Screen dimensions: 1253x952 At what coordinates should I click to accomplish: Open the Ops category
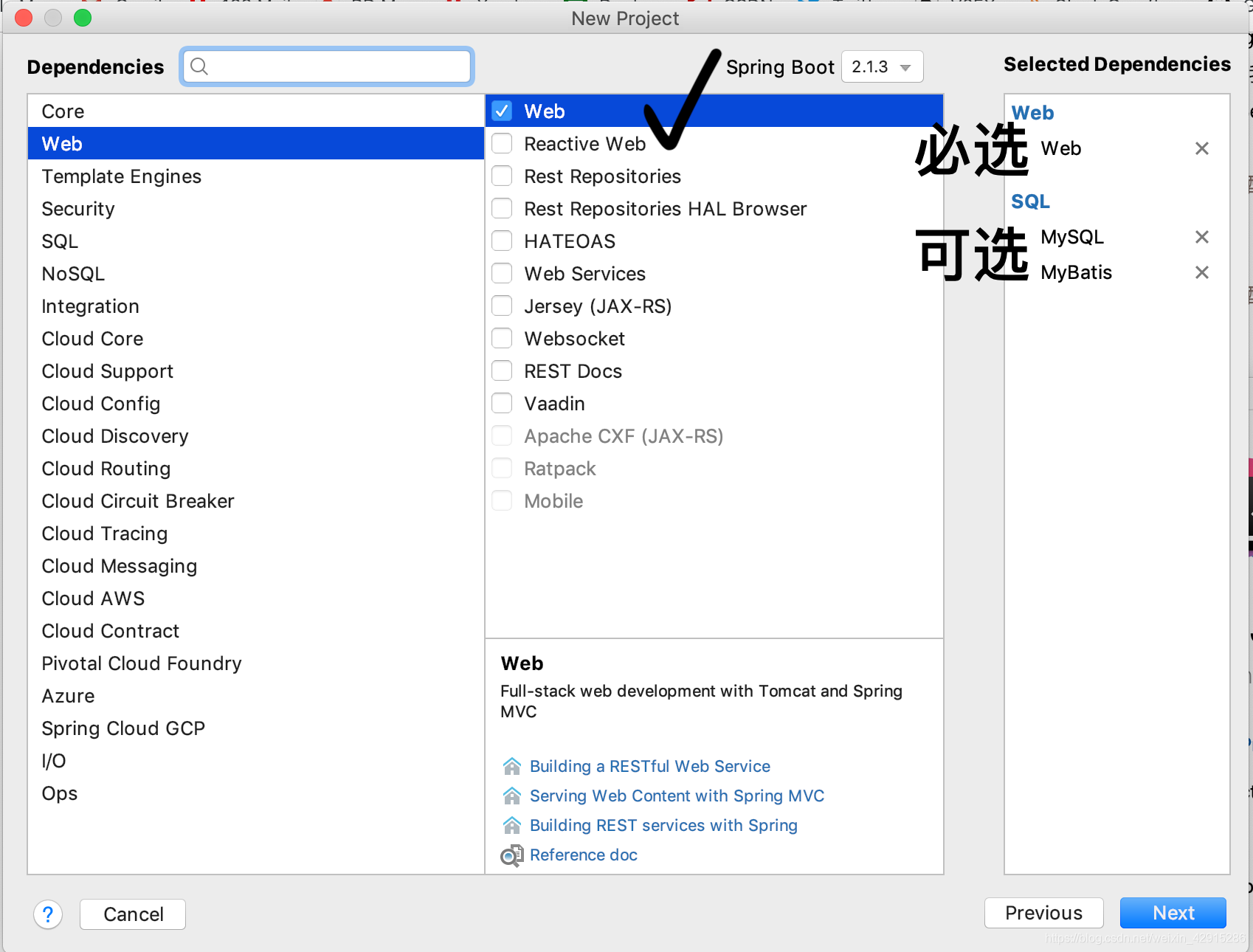pyautogui.click(x=255, y=793)
